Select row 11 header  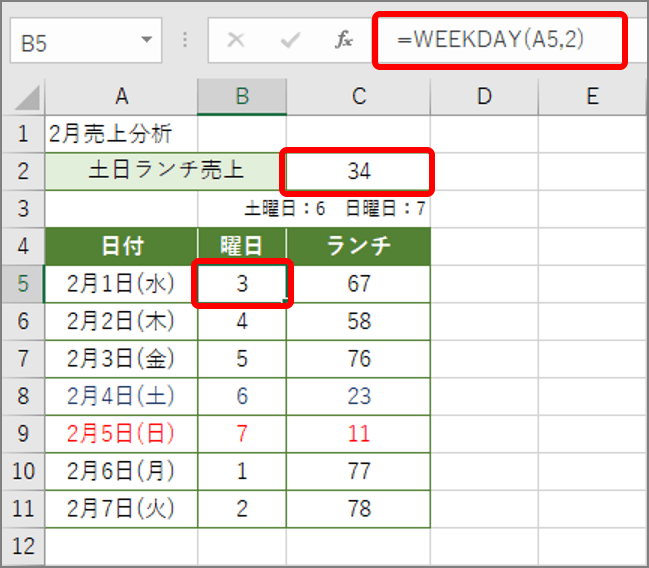[x=23, y=509]
